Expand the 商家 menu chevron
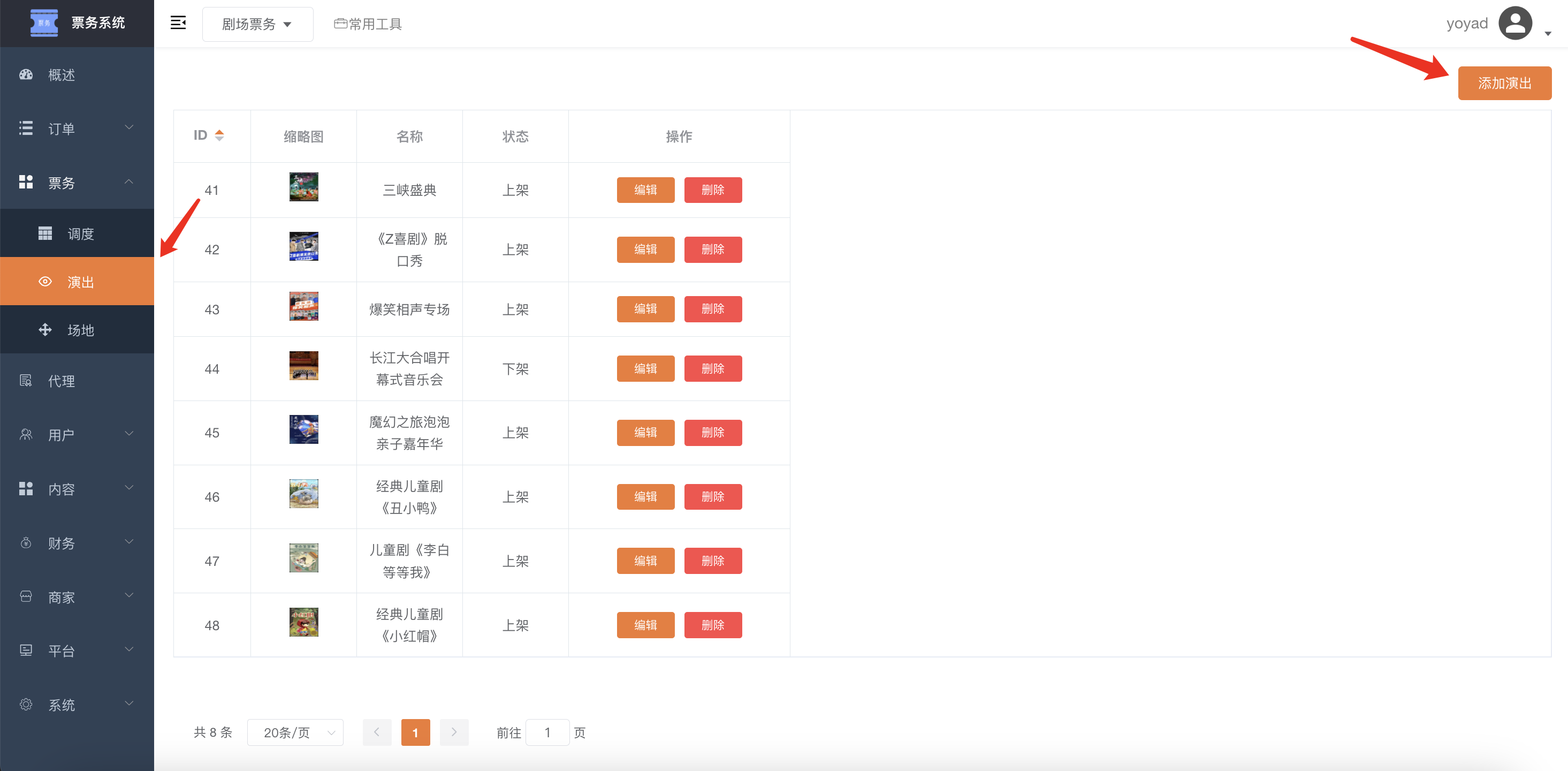The height and width of the screenshot is (771, 1568). click(129, 595)
